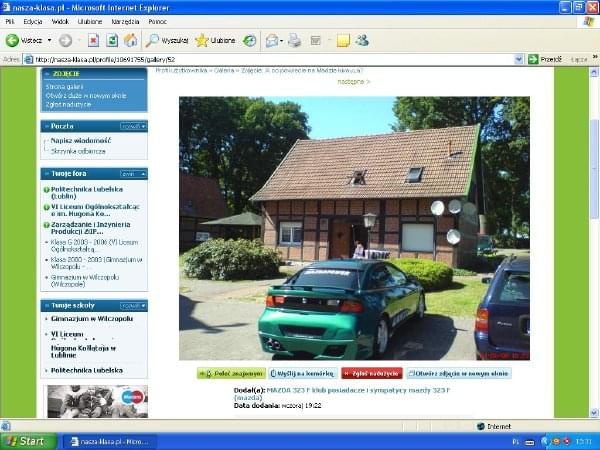Open Favorites (Ulubione) star button
The height and width of the screenshot is (450, 600).
coord(216,41)
